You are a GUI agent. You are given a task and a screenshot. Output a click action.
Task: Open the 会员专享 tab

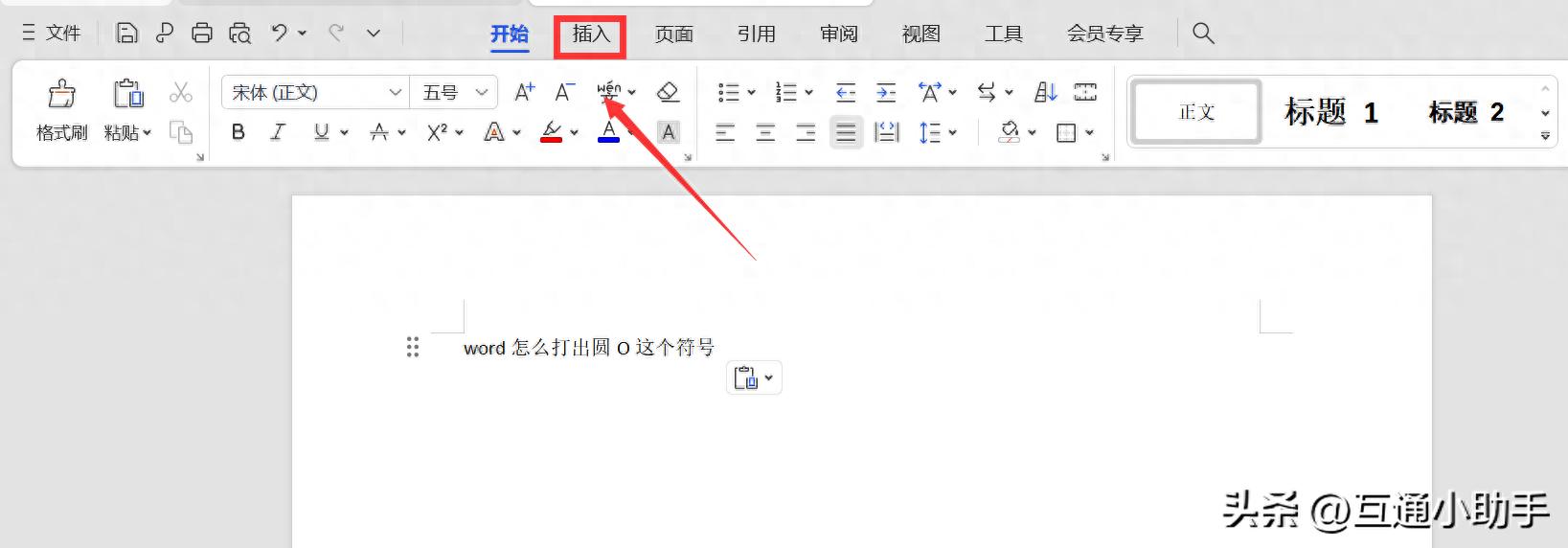click(1104, 34)
